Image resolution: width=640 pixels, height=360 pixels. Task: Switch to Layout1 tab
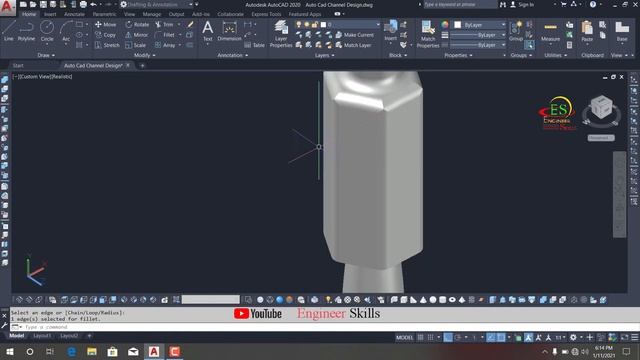42,336
